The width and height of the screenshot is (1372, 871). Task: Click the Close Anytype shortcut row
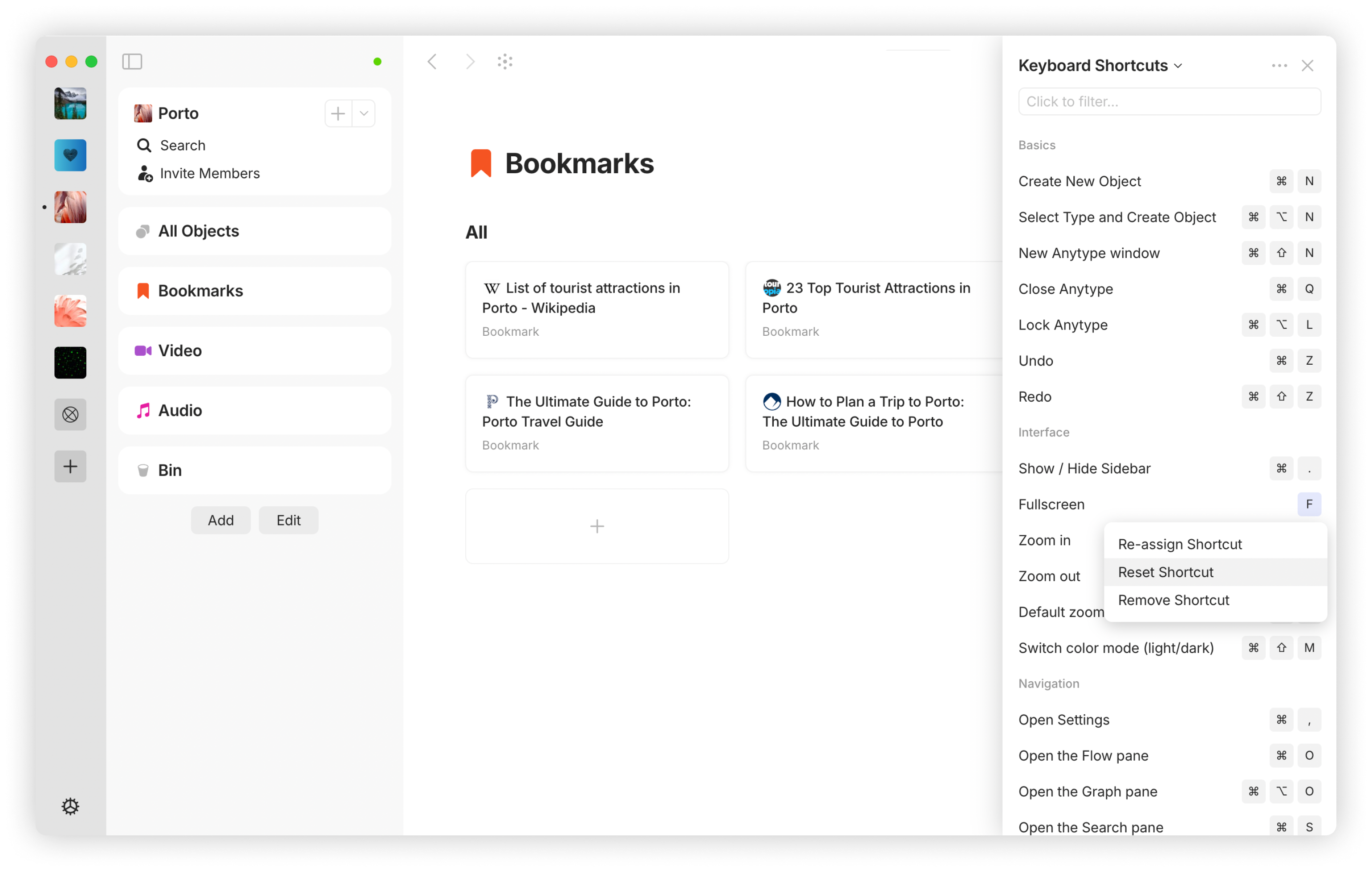pyautogui.click(x=1169, y=289)
